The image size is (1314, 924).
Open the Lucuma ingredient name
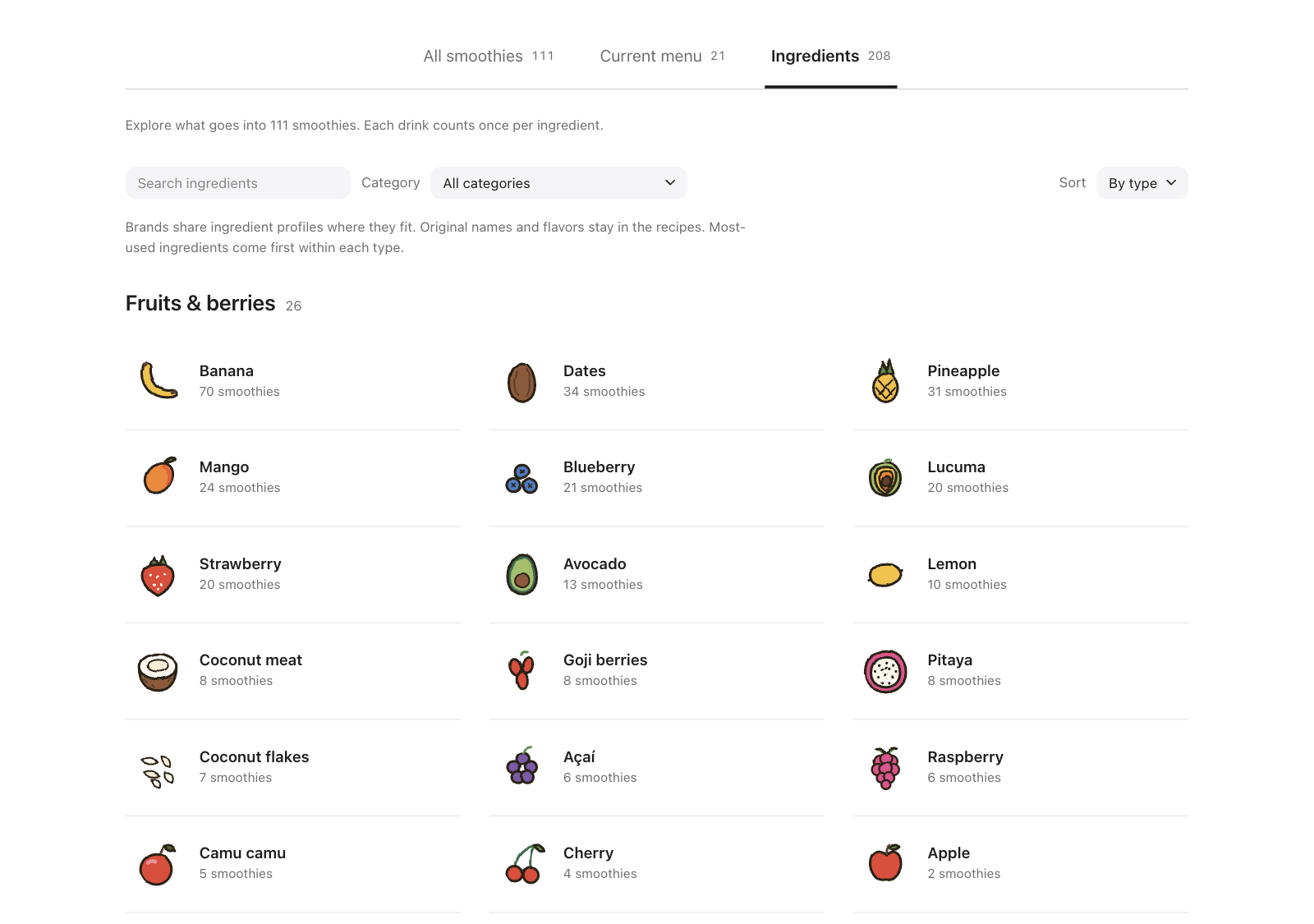tap(957, 467)
